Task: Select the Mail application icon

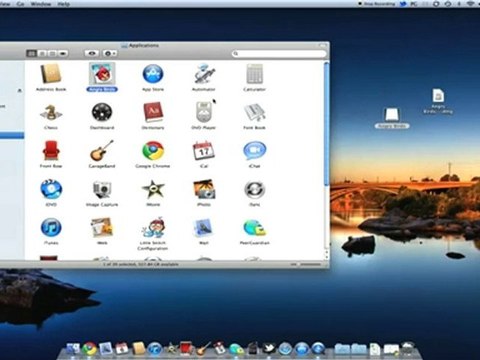Action: click(204, 228)
